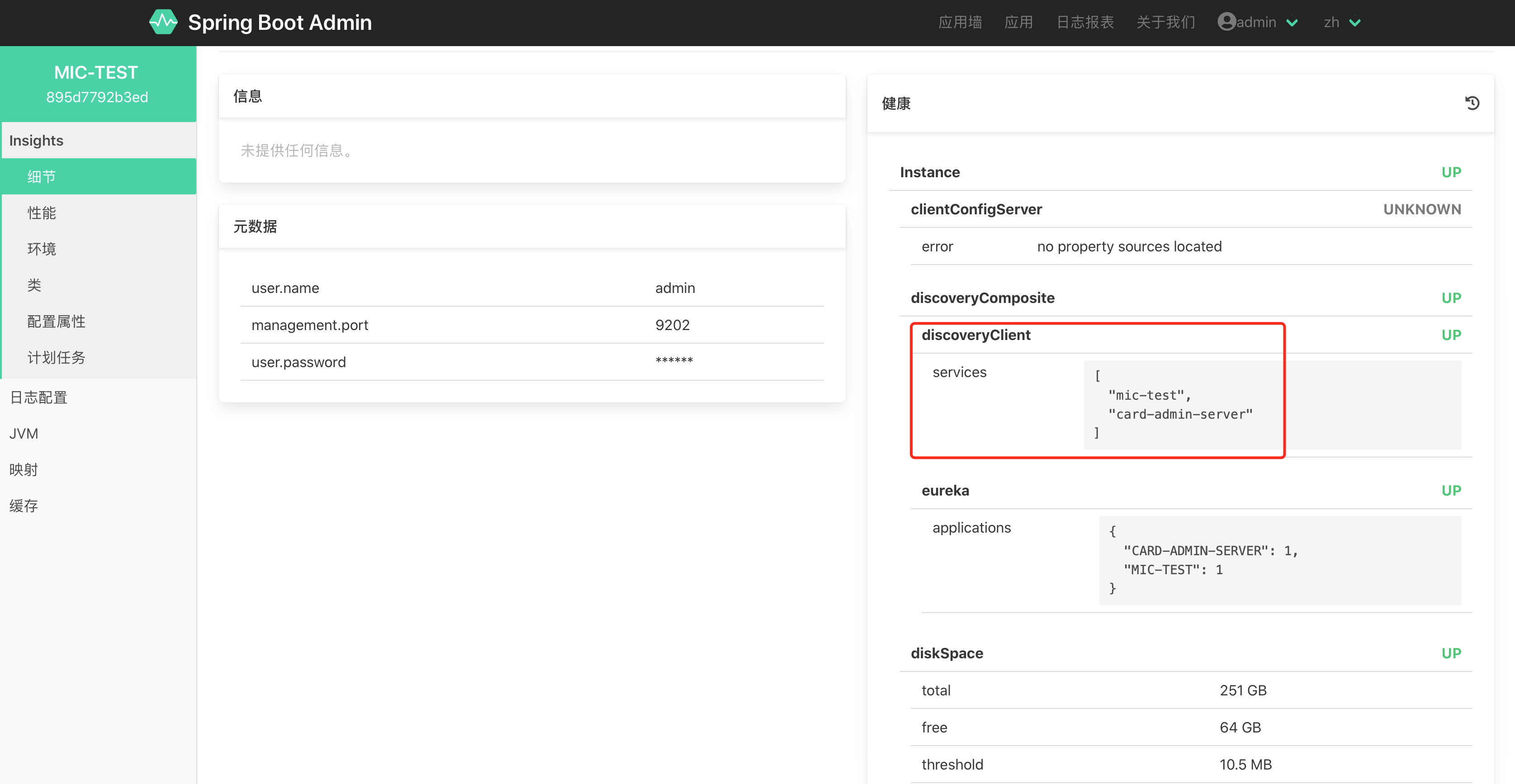Click the UP status next to diskSpace
Image resolution: width=1515 pixels, height=784 pixels.
pyautogui.click(x=1451, y=653)
